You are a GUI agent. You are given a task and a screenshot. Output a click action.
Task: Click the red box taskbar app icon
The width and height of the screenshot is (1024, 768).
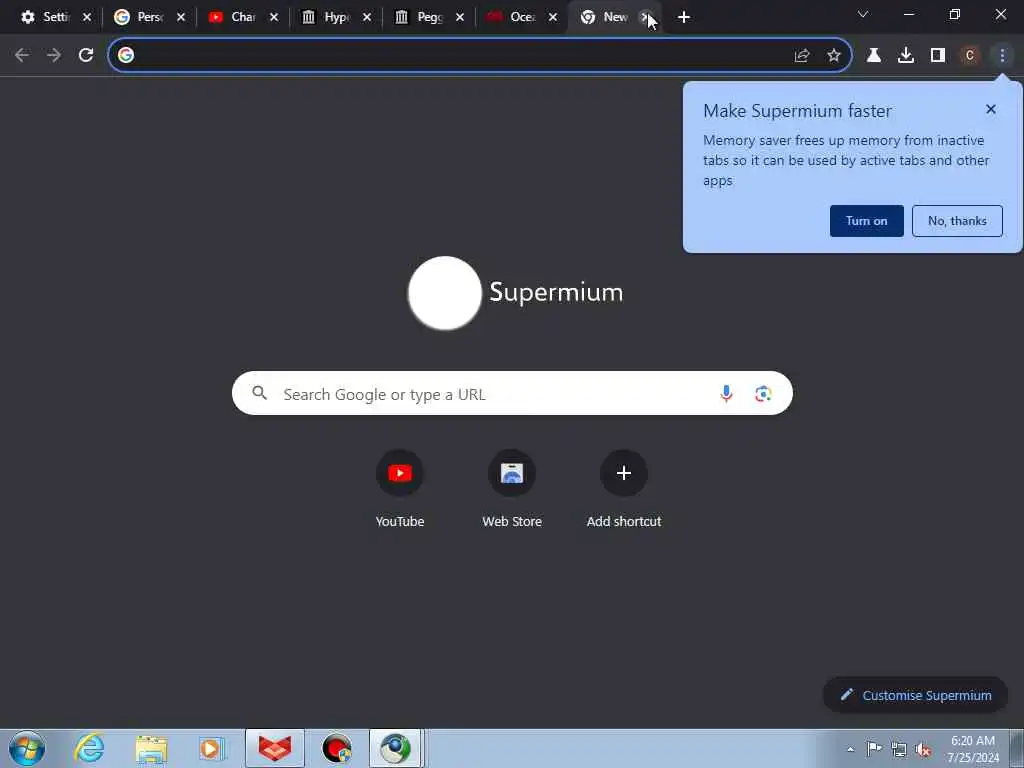point(275,748)
